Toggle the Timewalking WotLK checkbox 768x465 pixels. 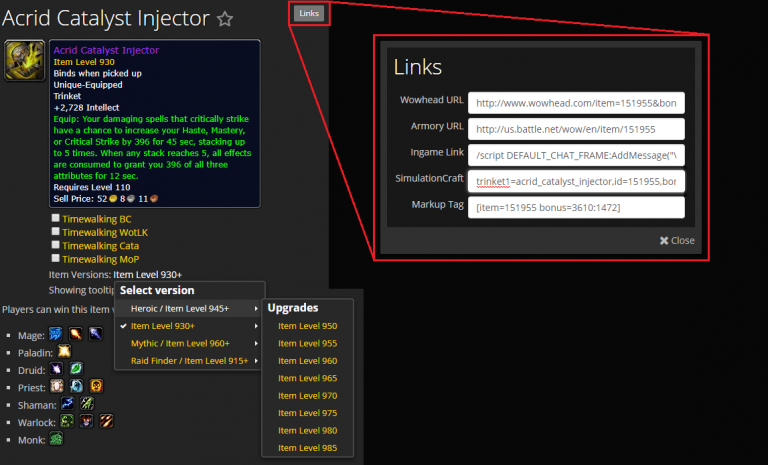pos(56,231)
